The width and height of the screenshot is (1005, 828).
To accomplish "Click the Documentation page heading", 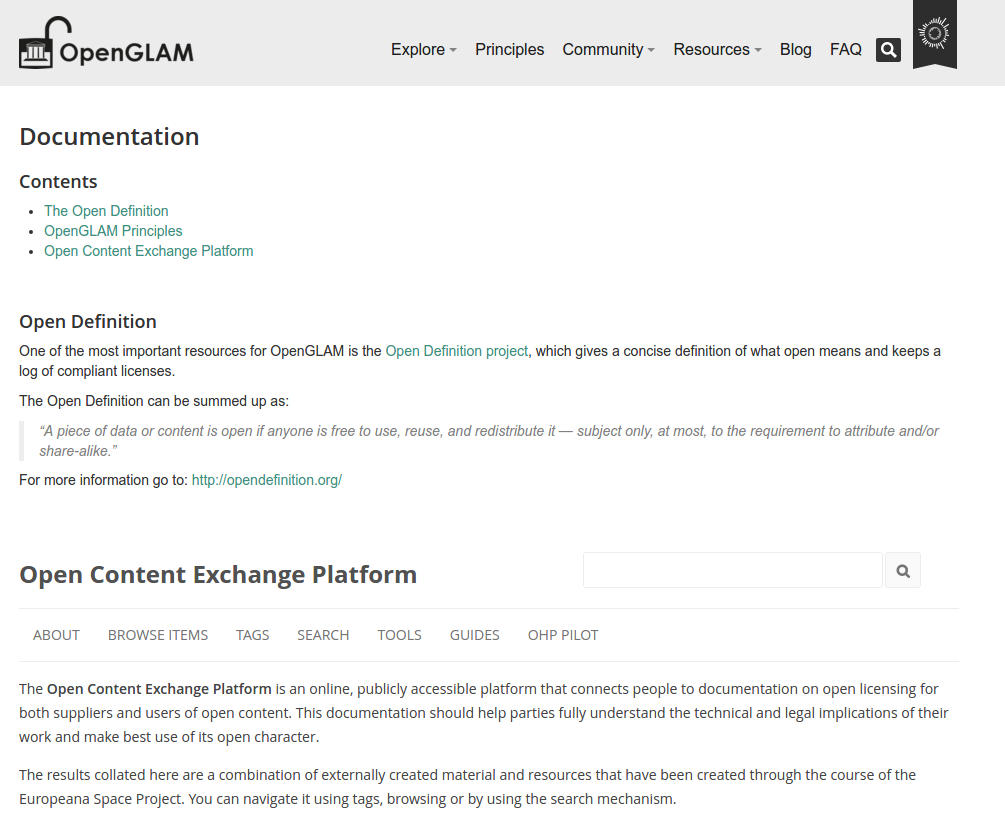I will tap(109, 137).
